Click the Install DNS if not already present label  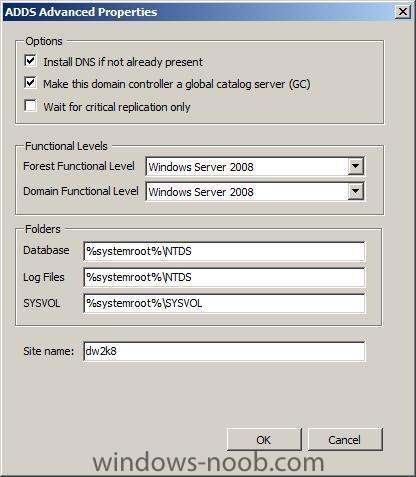click(123, 62)
